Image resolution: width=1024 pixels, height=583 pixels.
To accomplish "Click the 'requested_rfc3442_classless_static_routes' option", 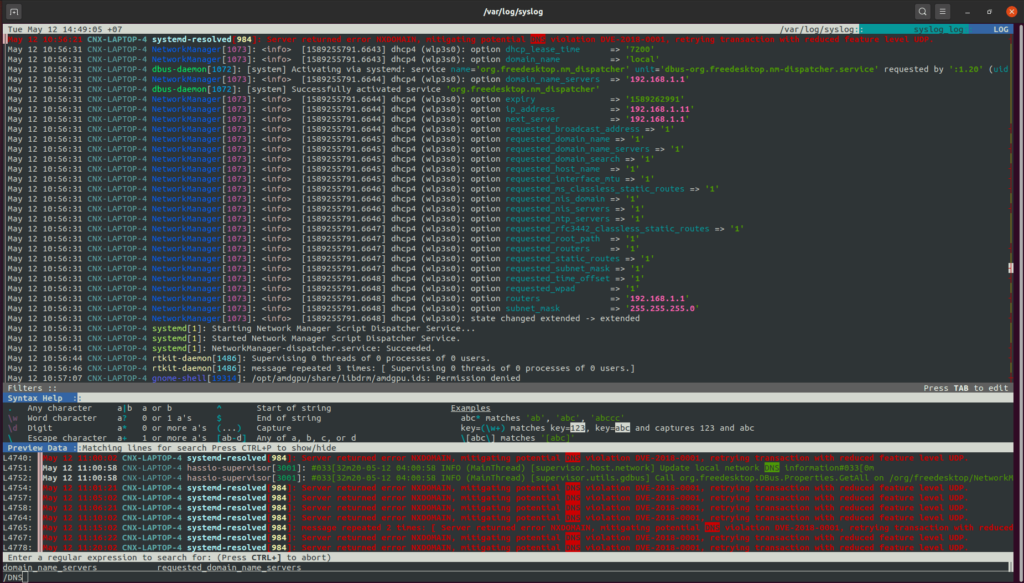I will point(607,228).
